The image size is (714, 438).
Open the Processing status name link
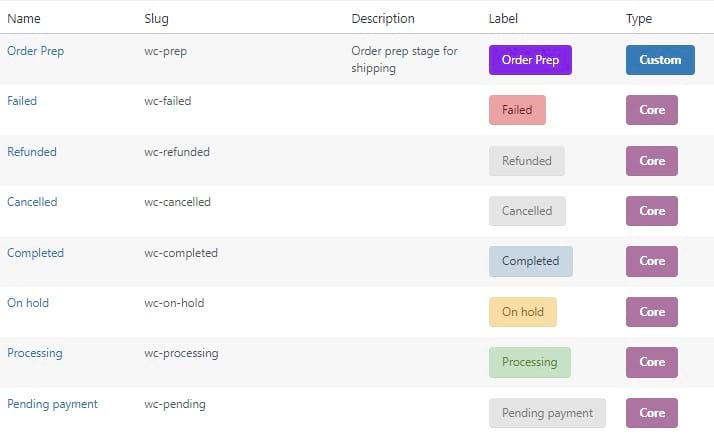click(35, 353)
